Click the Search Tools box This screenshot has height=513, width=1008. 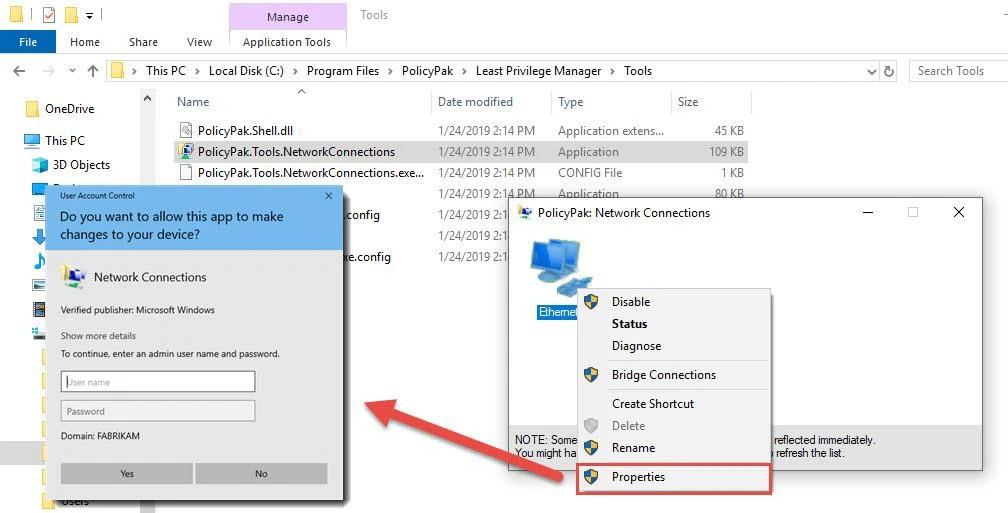[958, 71]
